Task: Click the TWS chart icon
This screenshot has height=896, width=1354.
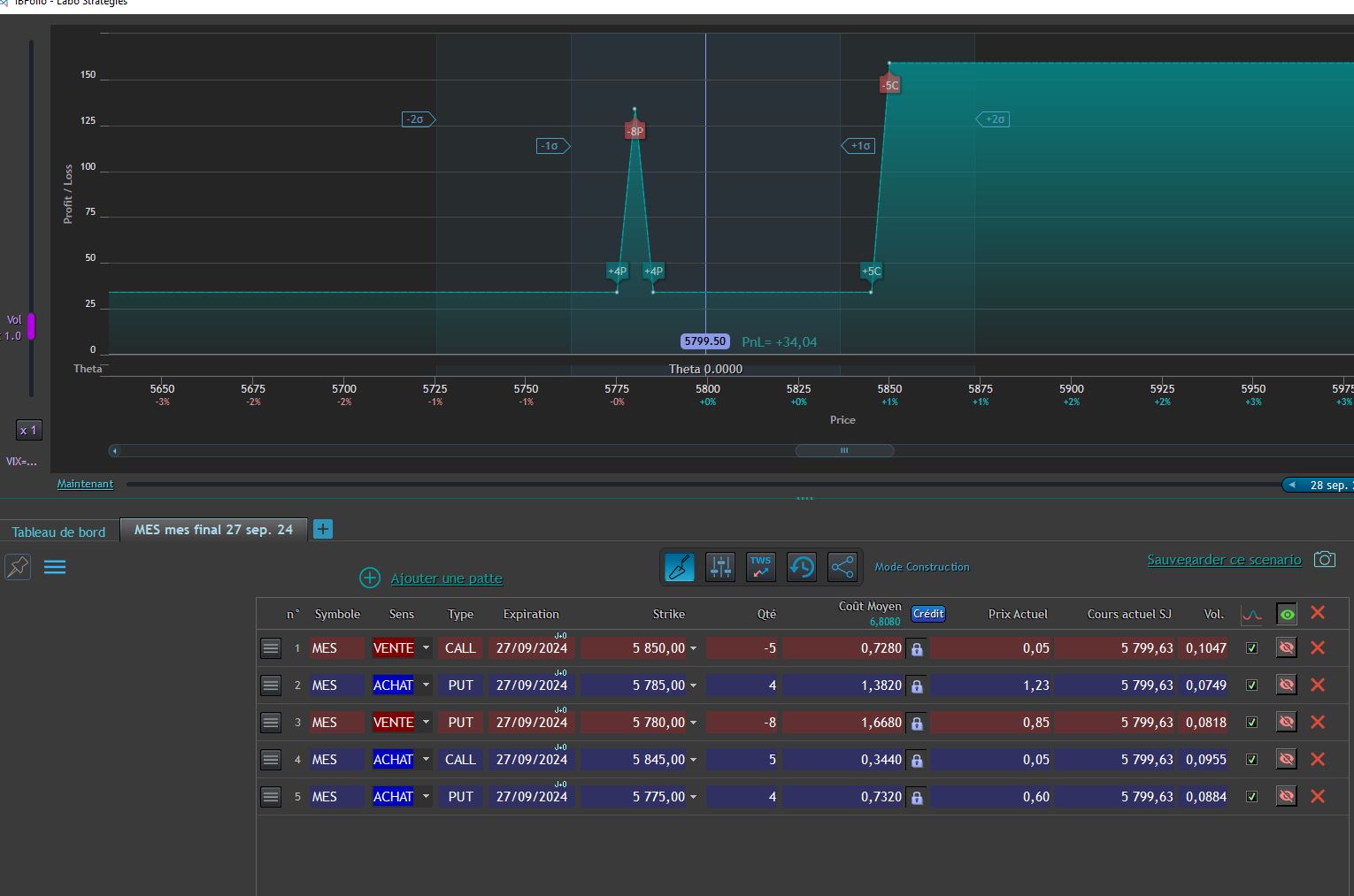Action: (x=761, y=566)
